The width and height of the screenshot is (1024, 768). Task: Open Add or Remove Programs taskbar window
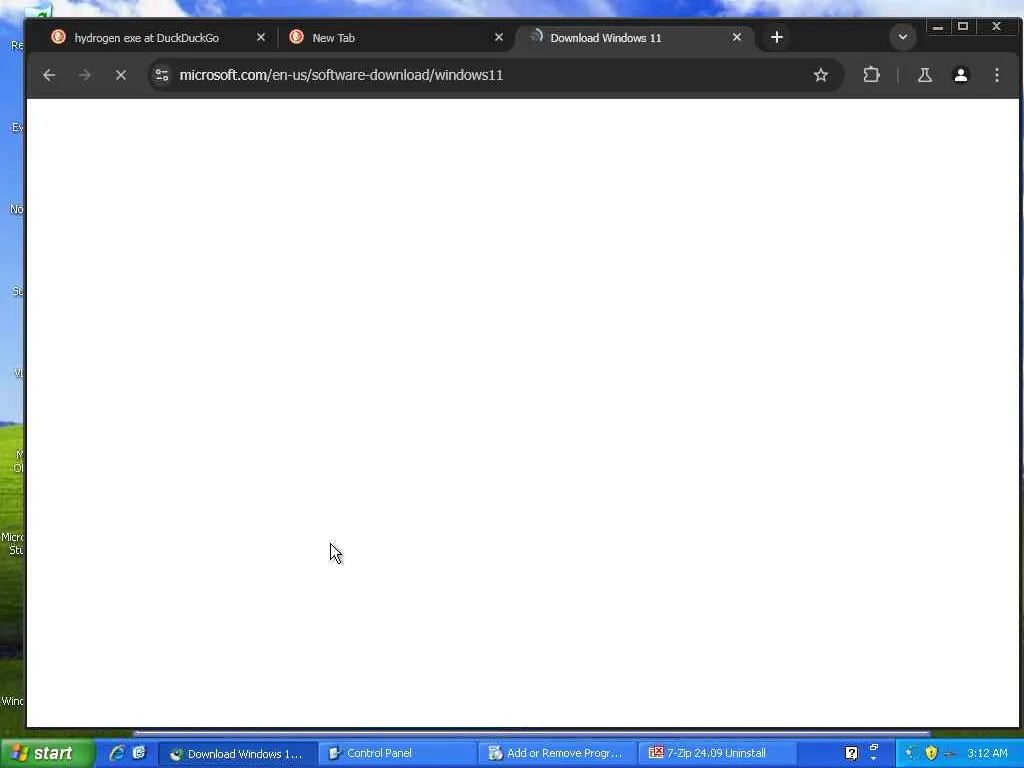[557, 754]
